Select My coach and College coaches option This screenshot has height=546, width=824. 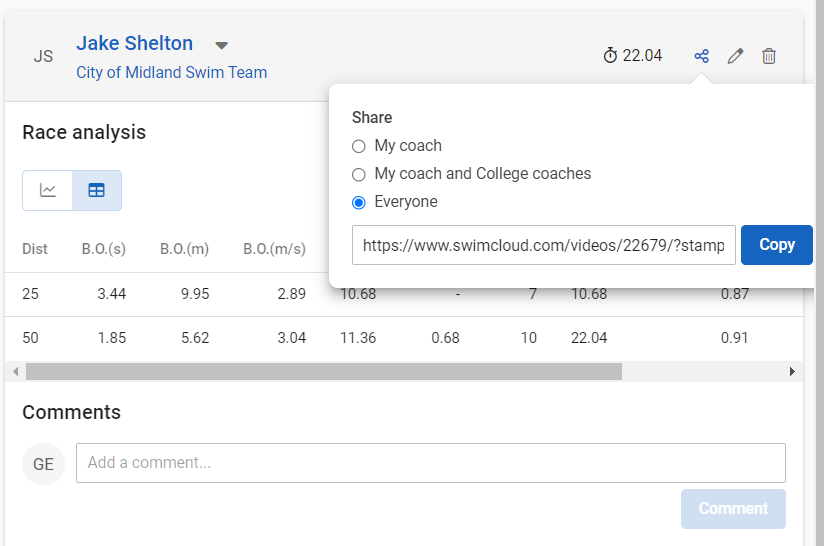point(358,174)
